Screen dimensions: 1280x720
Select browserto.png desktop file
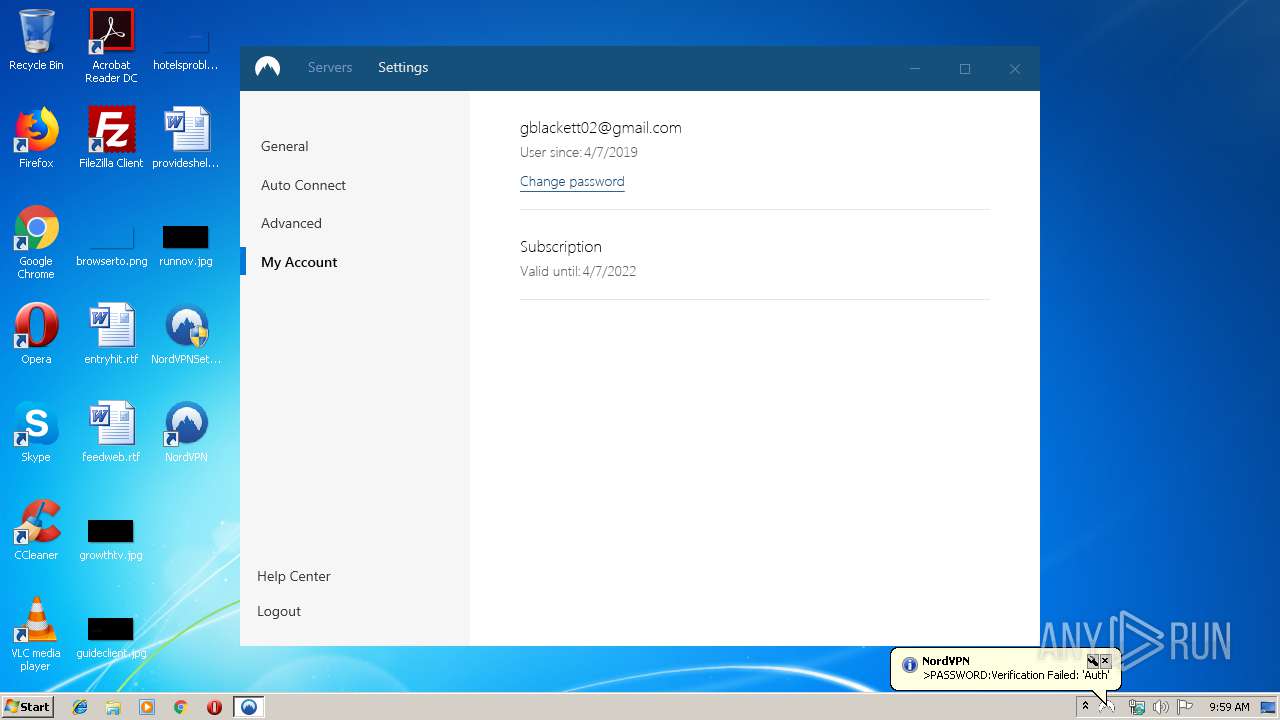point(111,246)
